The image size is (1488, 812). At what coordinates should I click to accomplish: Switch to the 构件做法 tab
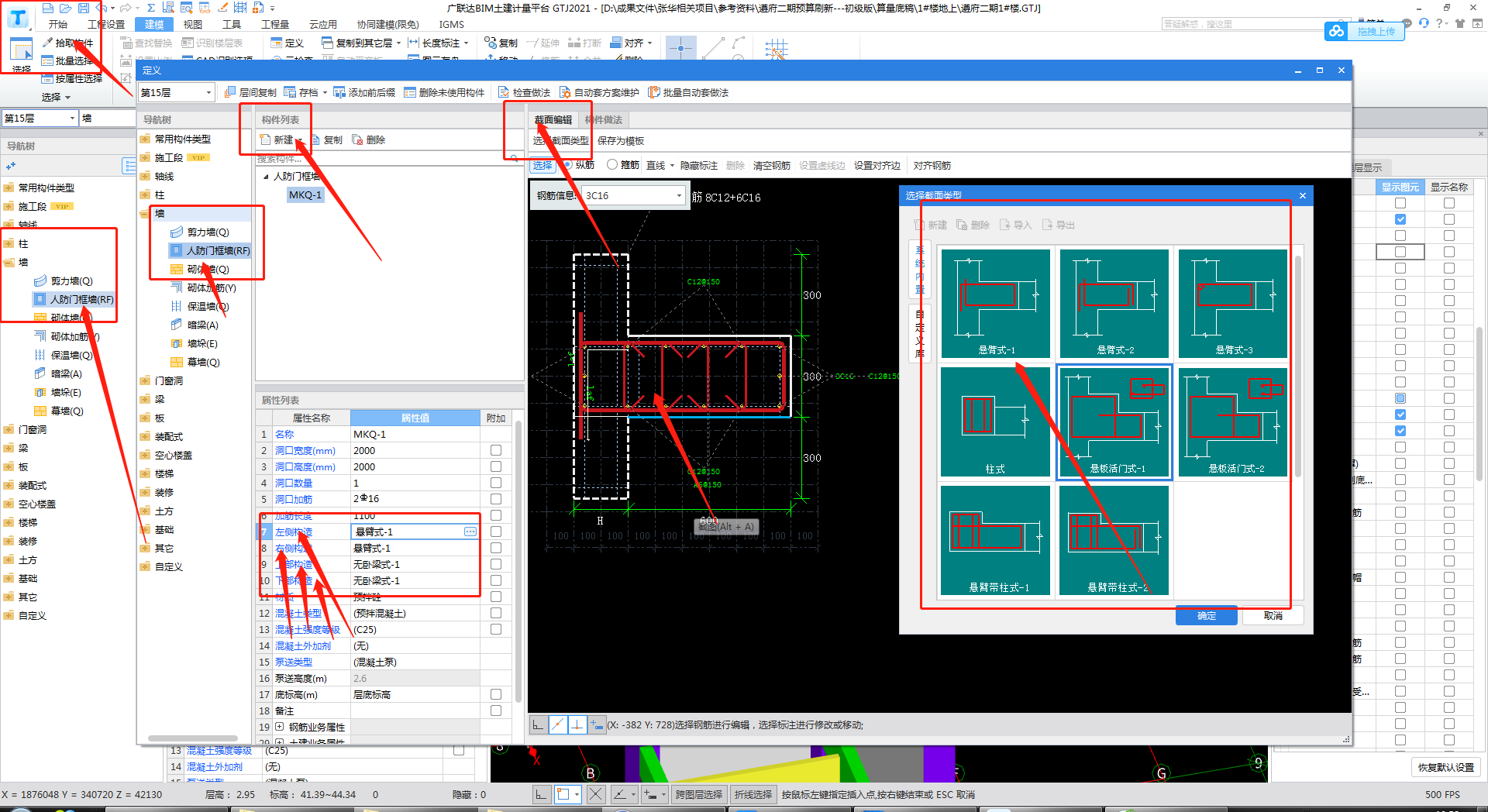[x=604, y=119]
